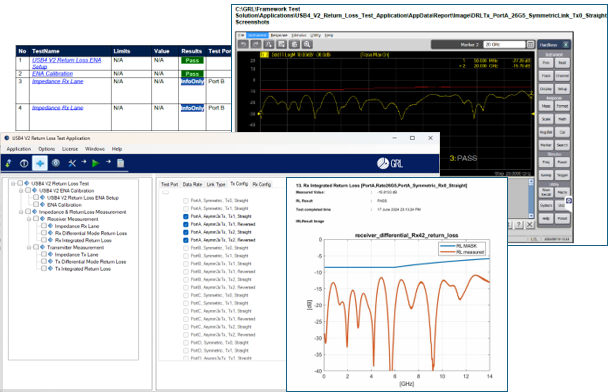Open Impedance Rx Lane link in row 4
The height and width of the screenshot is (392, 616).
(57, 108)
